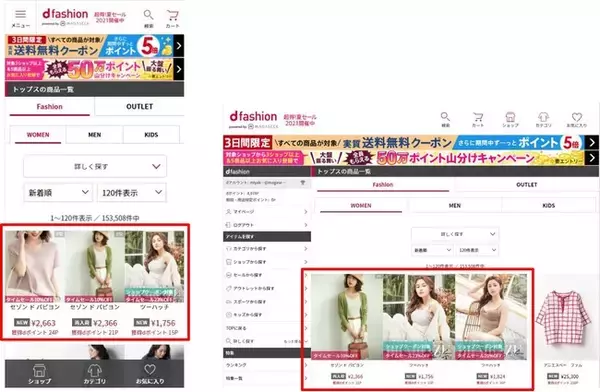
Task: Switch to the KIDS tab in the mobile view
Action: tap(151, 135)
